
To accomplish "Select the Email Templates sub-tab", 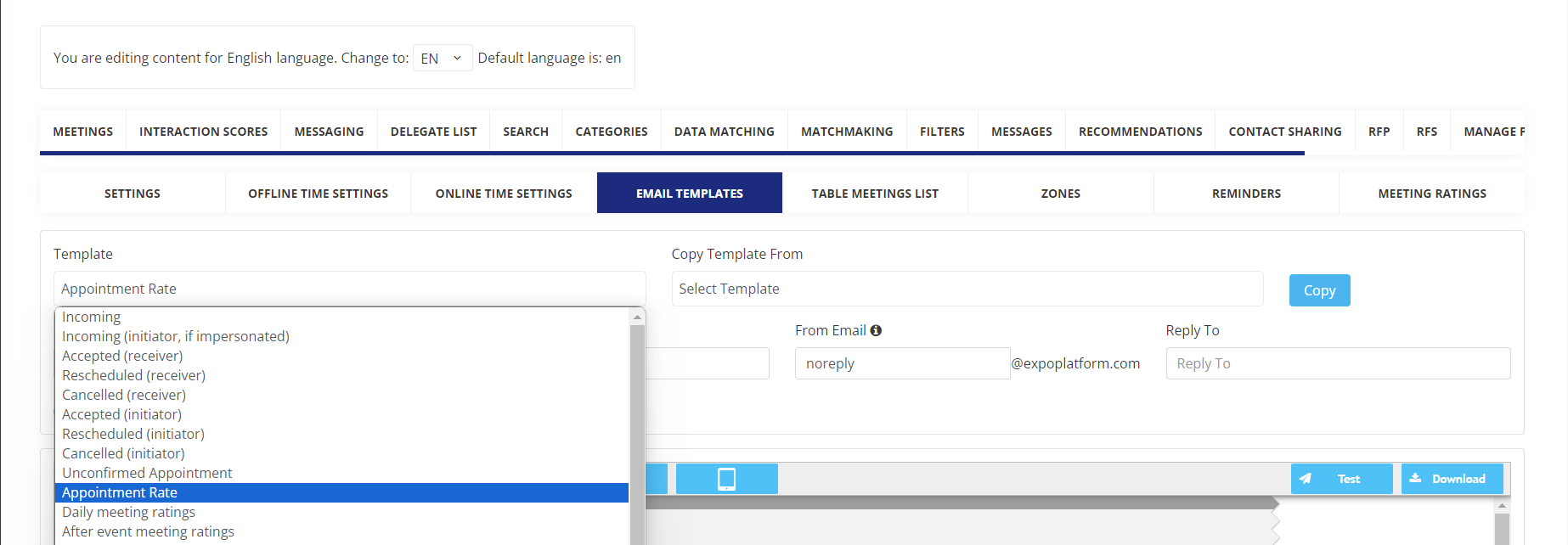I will [690, 194].
